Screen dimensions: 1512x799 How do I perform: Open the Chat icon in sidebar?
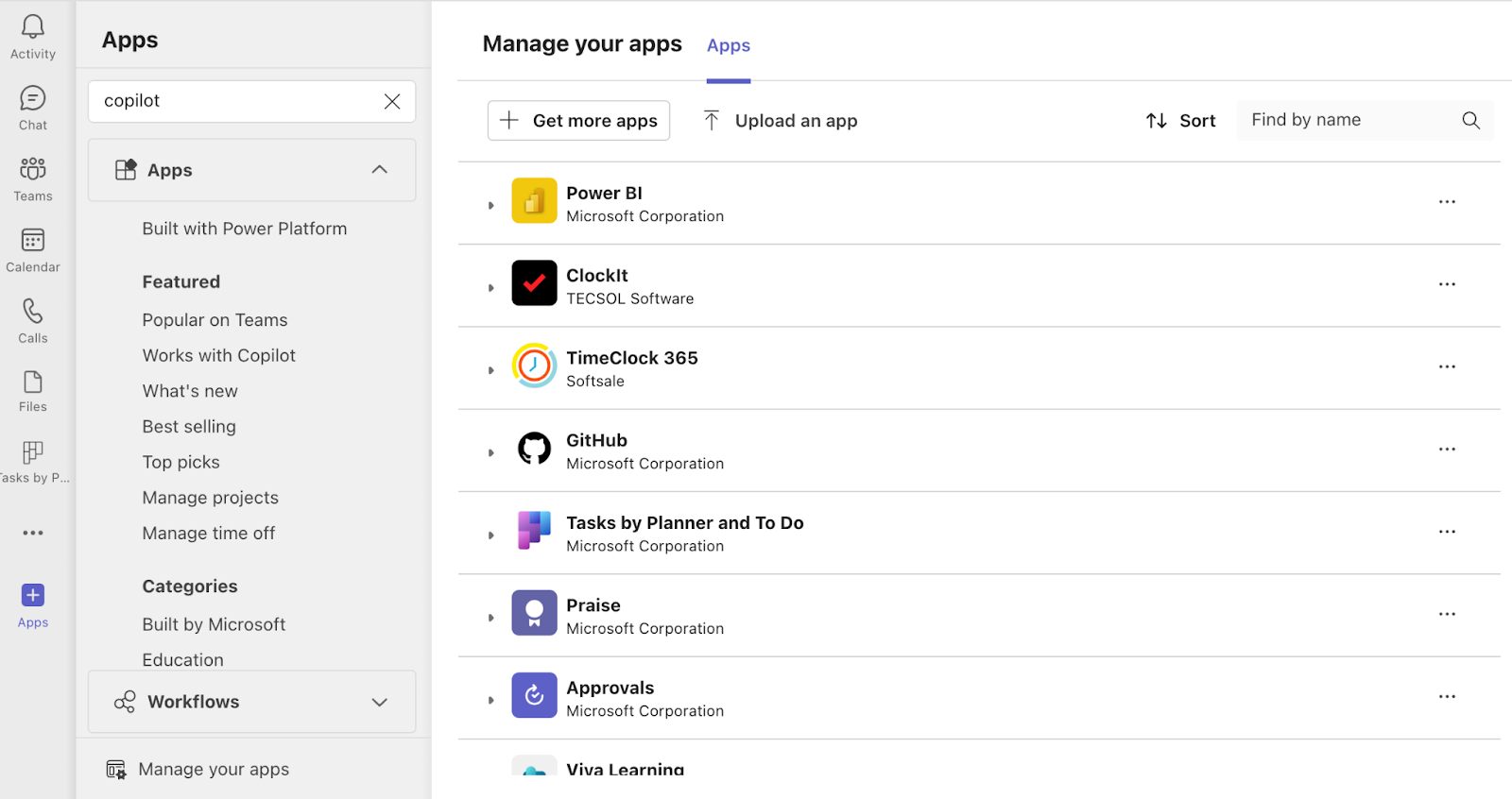pyautogui.click(x=33, y=98)
